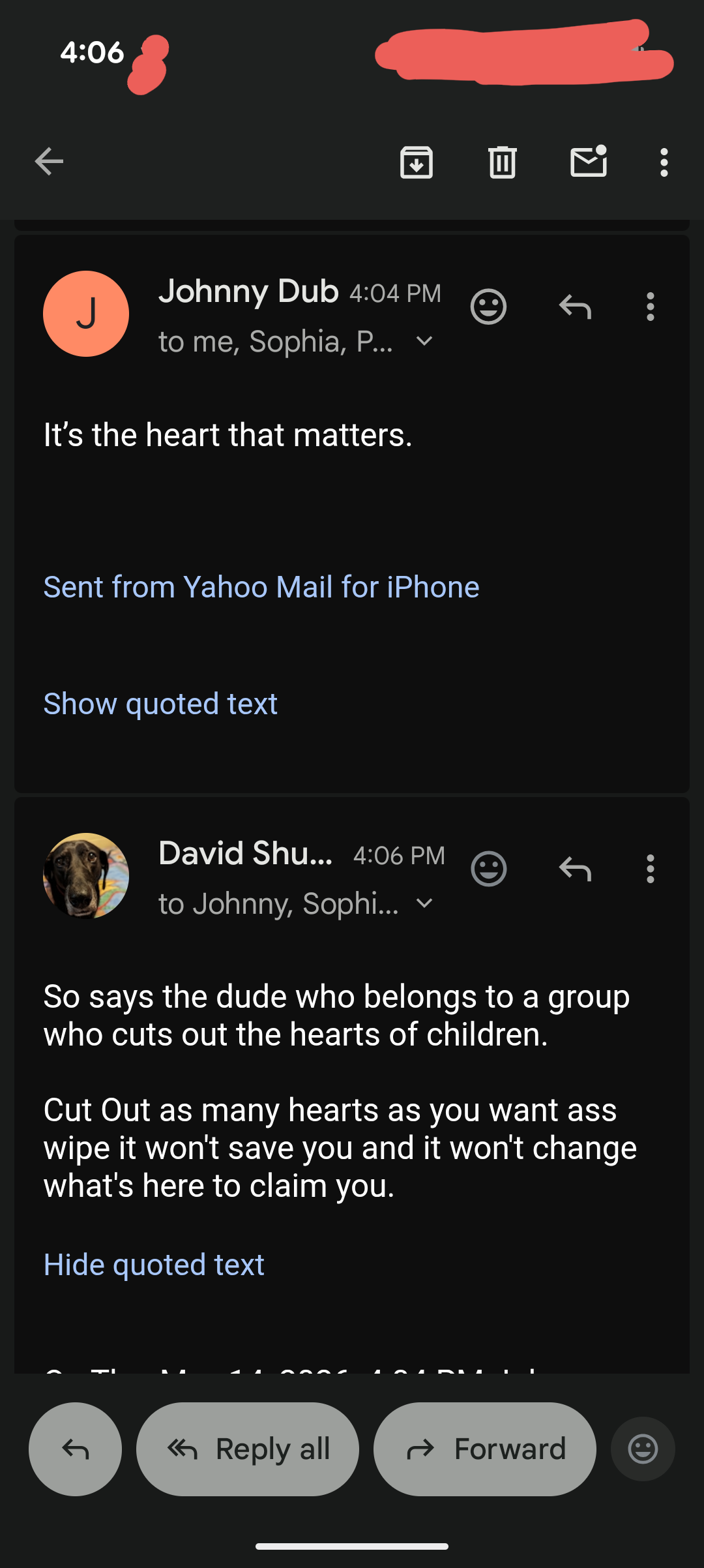Show quoted text in Johnny's message
Viewport: 704px width, 1568px height.
tap(160, 704)
